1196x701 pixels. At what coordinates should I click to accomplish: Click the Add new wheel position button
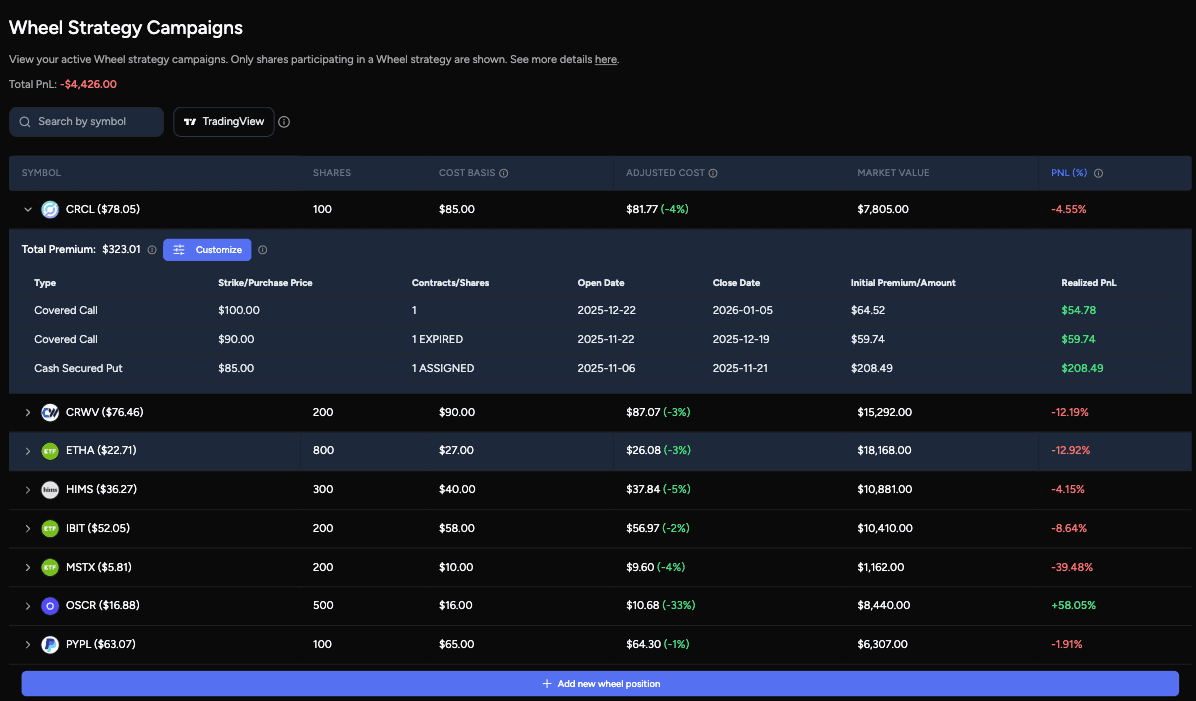[598, 683]
